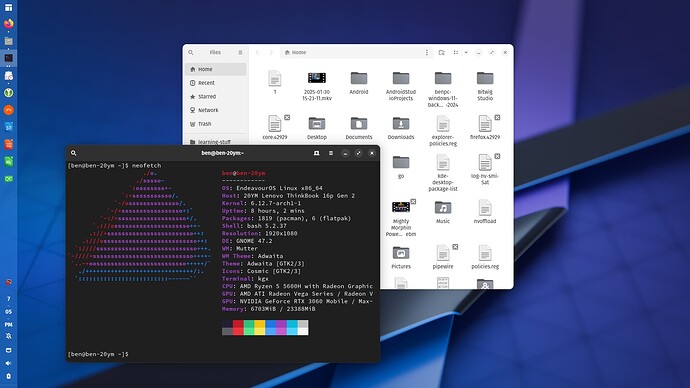The width and height of the screenshot is (690, 388).
Task: Select the firefox.42929 file
Action: 485,127
